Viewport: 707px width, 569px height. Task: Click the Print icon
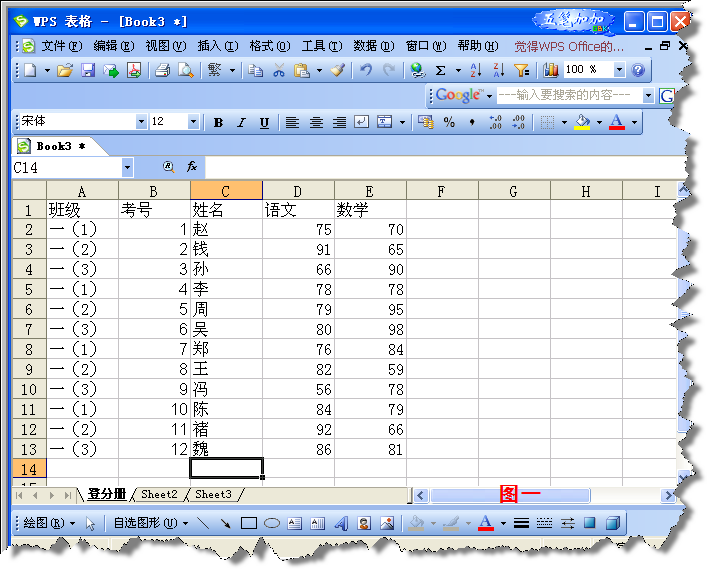click(x=163, y=70)
